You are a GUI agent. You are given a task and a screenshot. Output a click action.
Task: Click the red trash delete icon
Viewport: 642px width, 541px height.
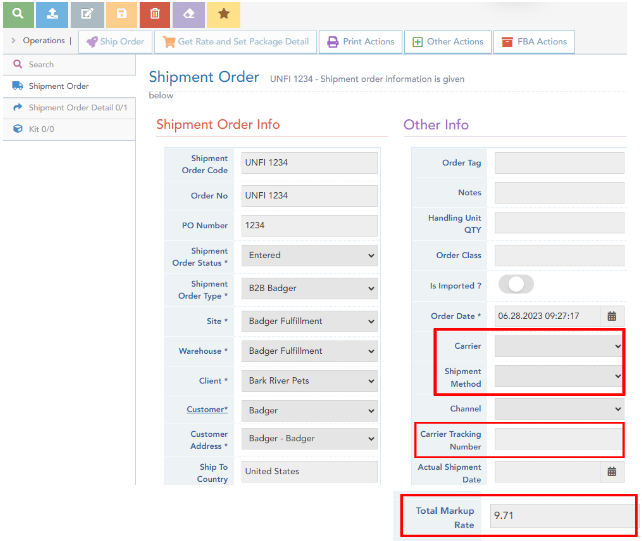155,14
